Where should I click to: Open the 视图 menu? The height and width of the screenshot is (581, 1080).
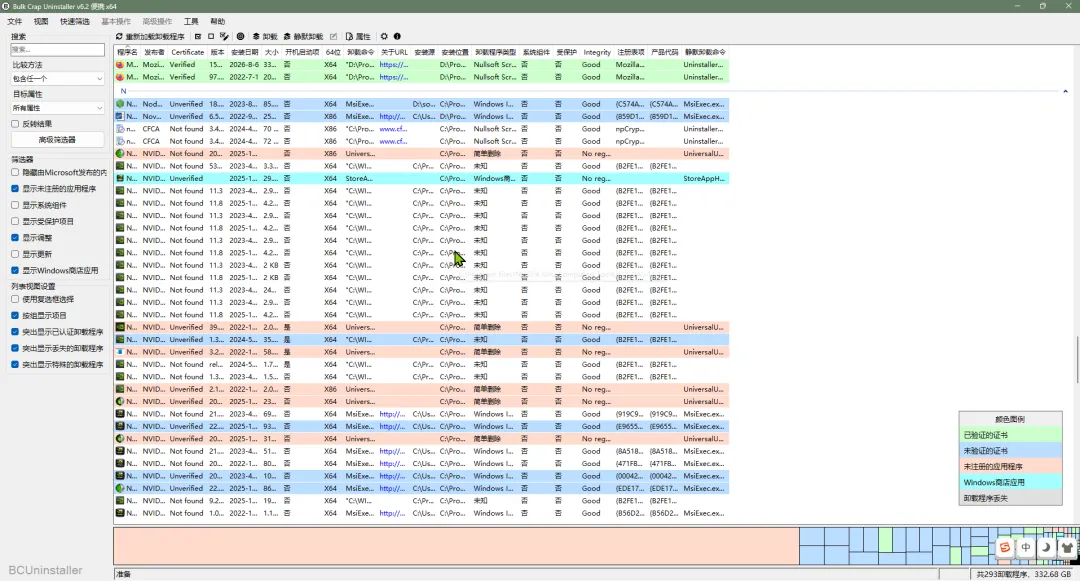coord(41,21)
